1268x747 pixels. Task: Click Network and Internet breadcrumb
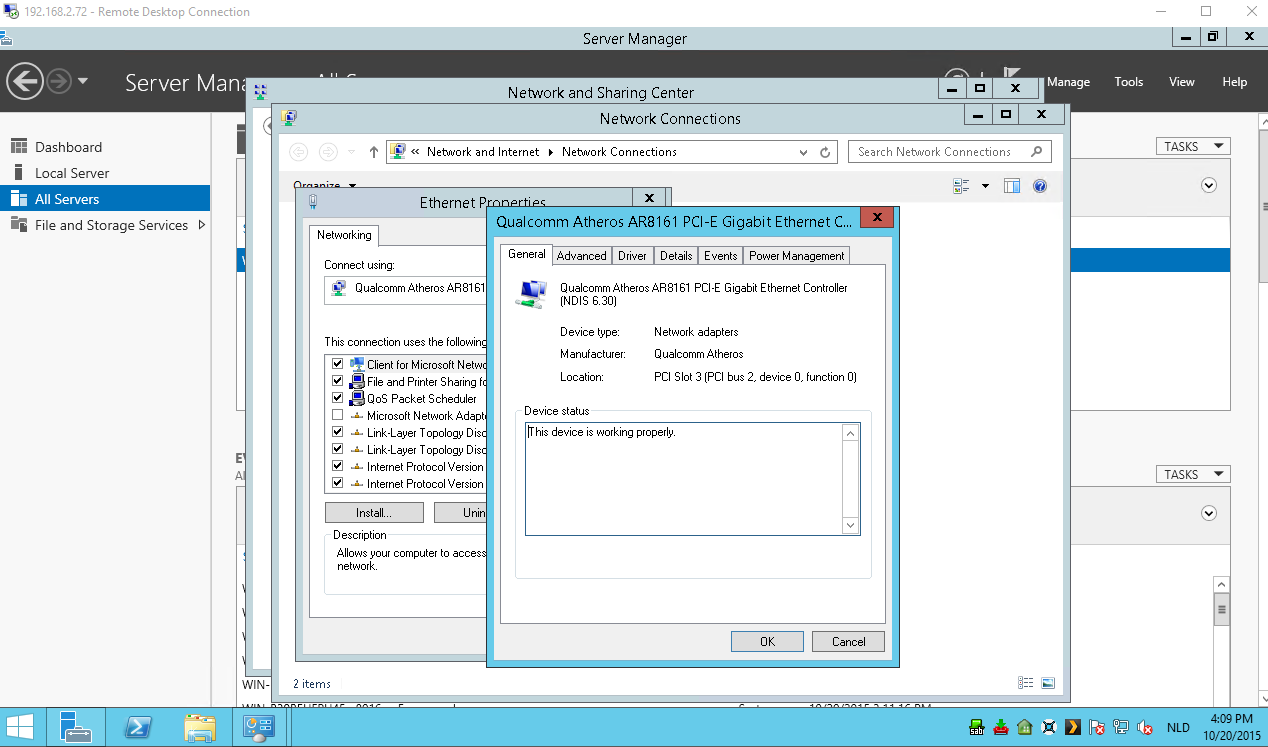483,152
